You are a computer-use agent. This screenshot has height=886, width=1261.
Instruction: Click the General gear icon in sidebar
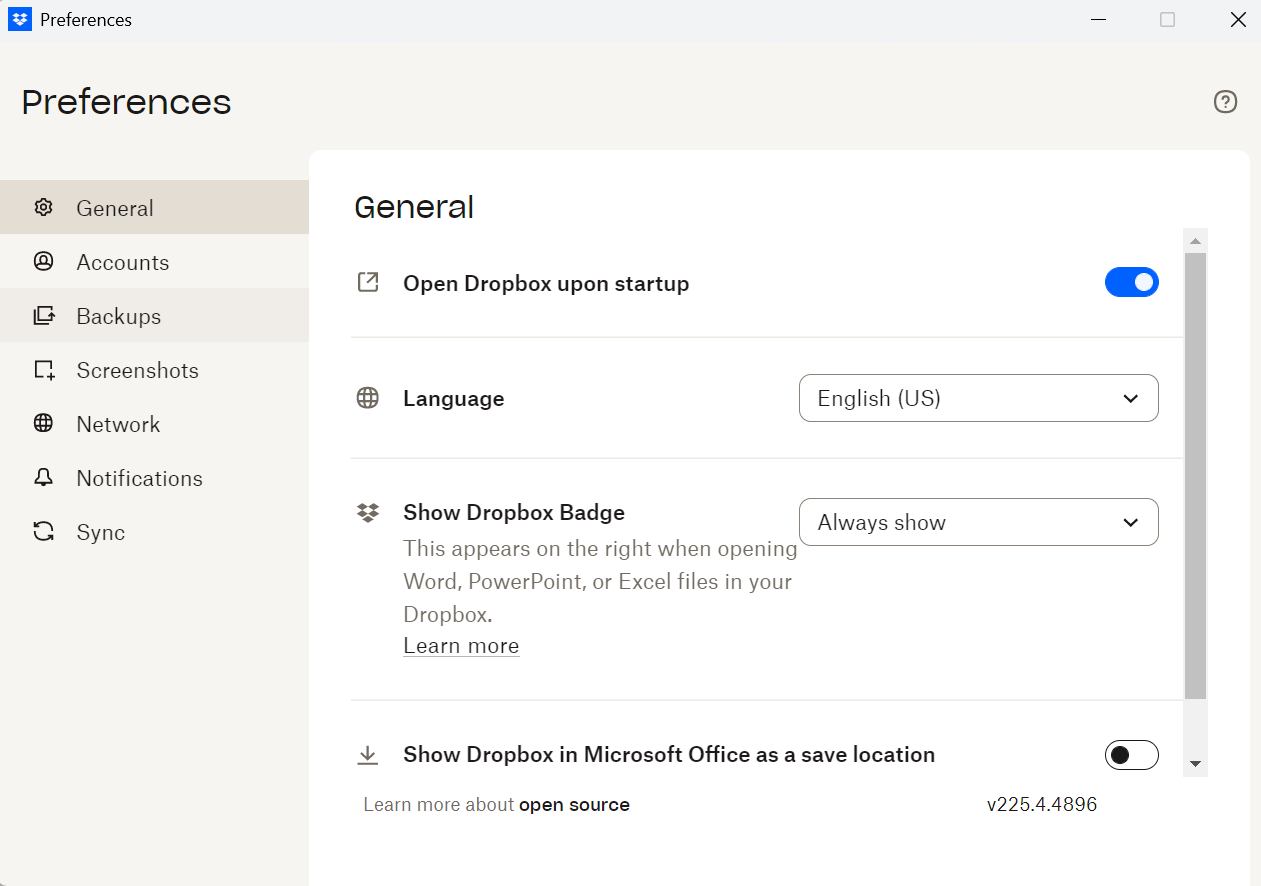43,208
